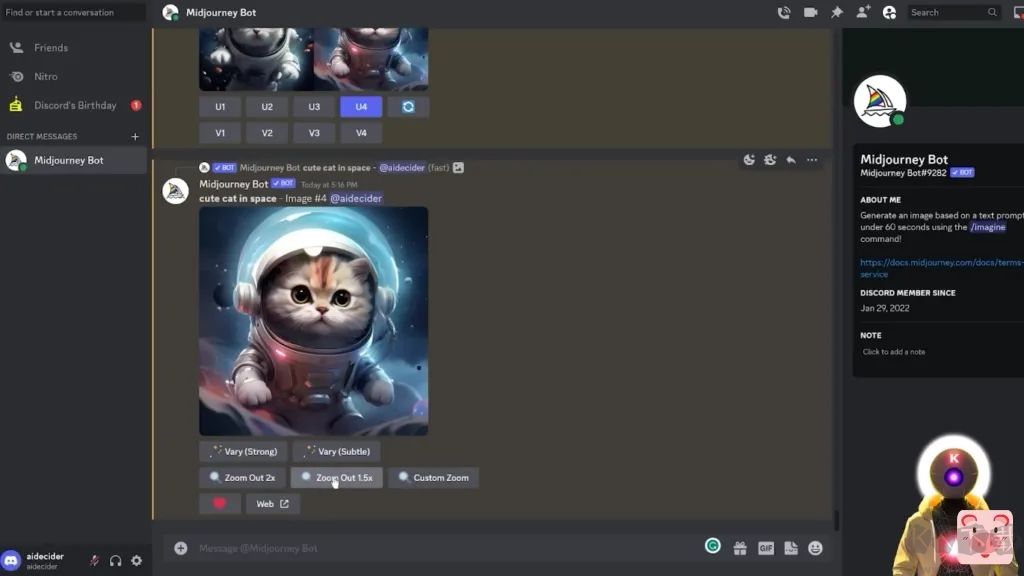Screen dimensions: 1024x576
Task: Open the gift Nitro icon
Action: [740, 548]
